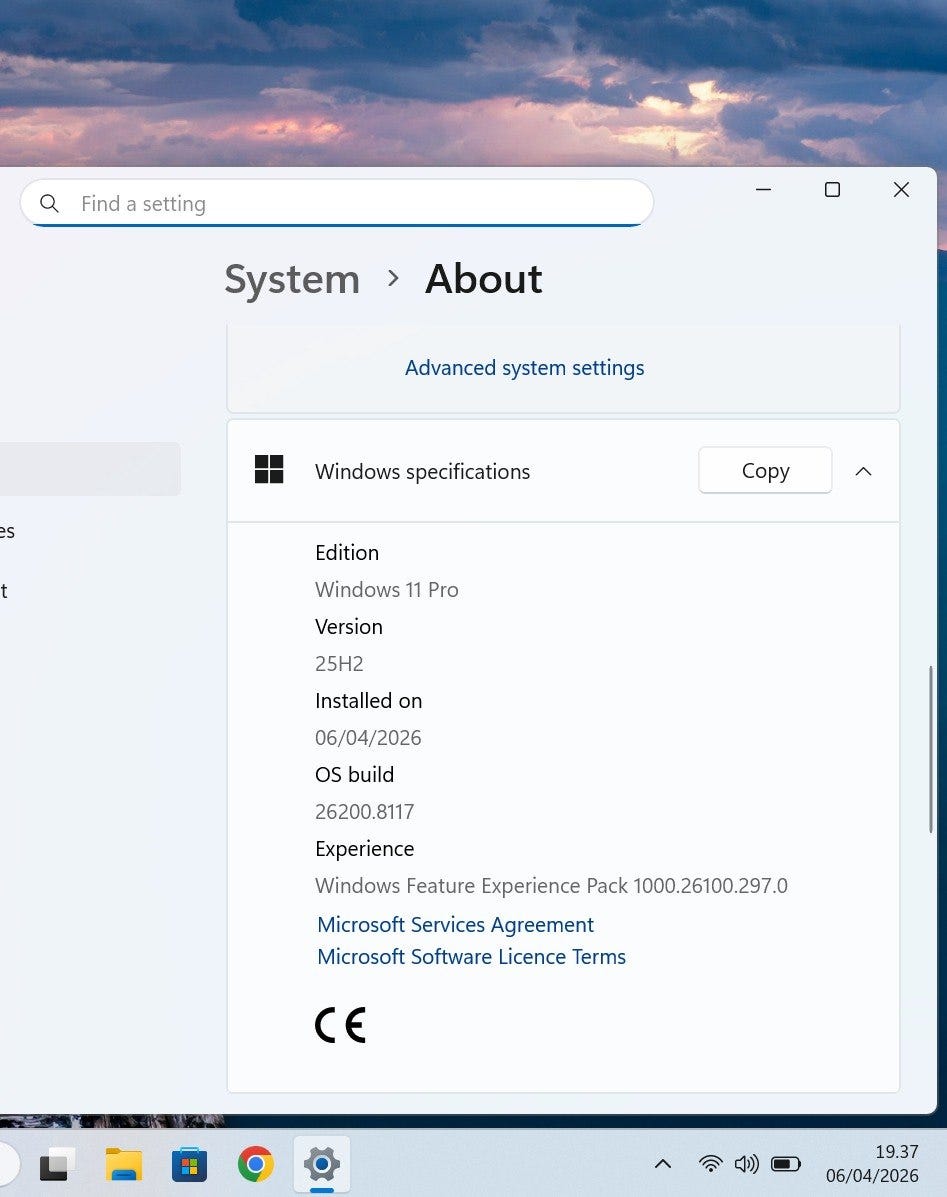Collapse the Windows specifications section
Viewport: 947px width, 1197px height.
[864, 471]
